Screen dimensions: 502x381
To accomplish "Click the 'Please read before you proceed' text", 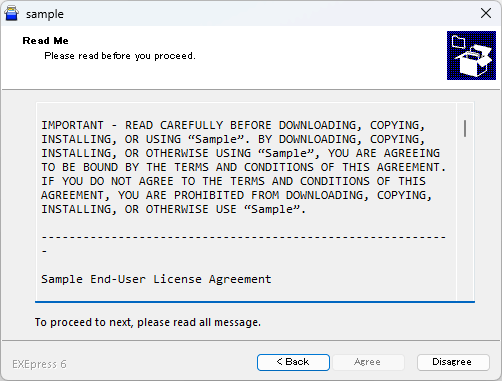I will (120, 56).
